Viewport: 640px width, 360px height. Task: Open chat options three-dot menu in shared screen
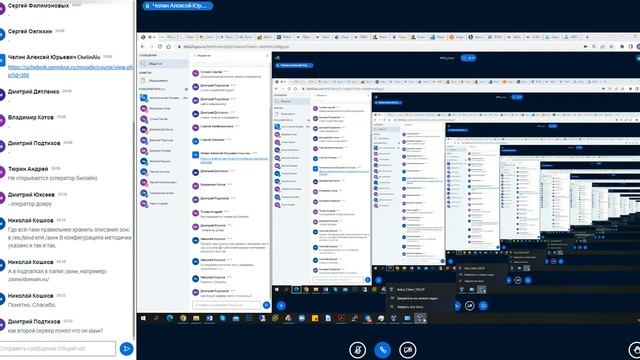[x=267, y=56]
